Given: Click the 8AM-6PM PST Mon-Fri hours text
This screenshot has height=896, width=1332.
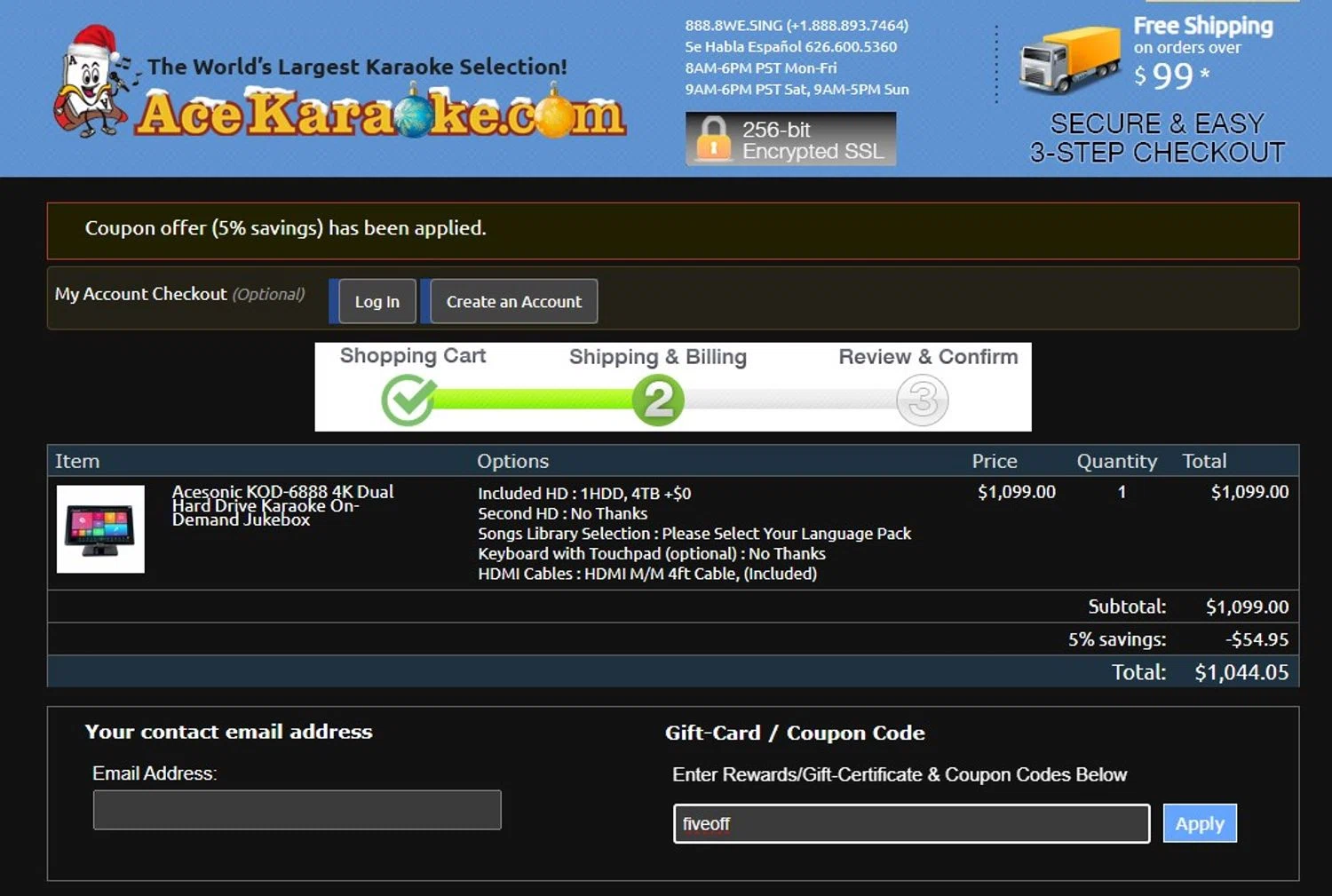Looking at the screenshot, I should 760,68.
